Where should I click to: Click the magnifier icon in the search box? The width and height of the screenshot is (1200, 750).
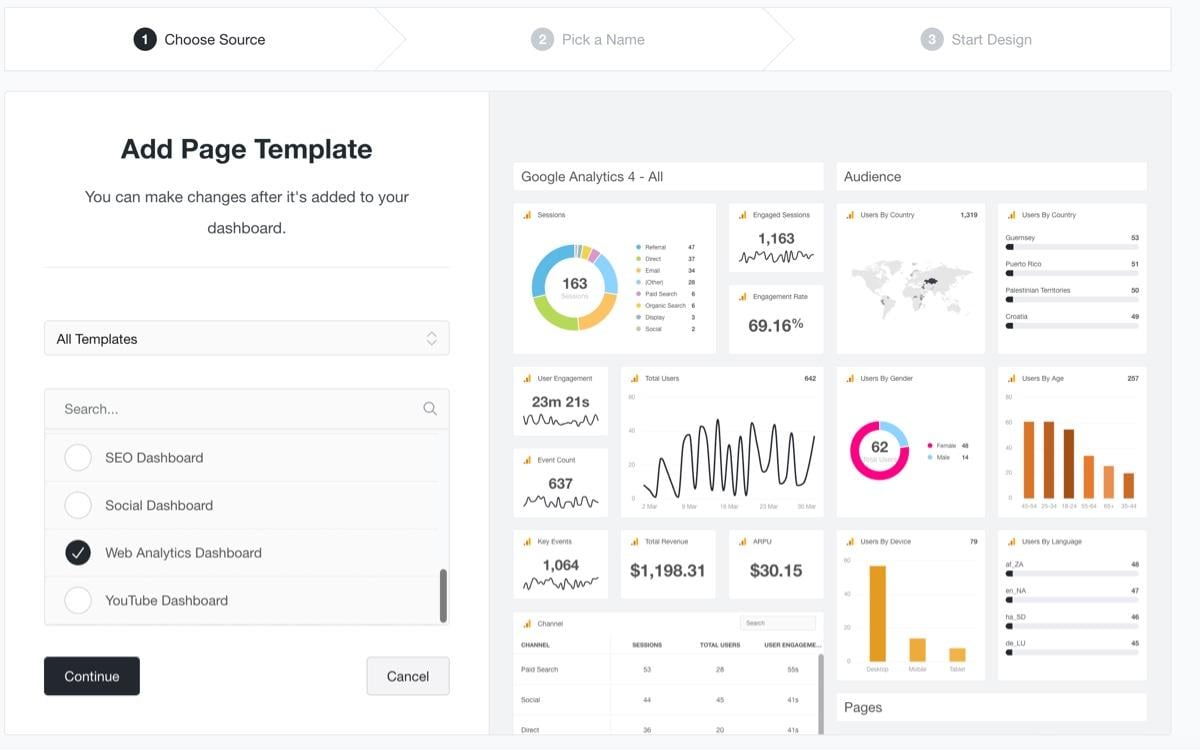[x=430, y=409]
